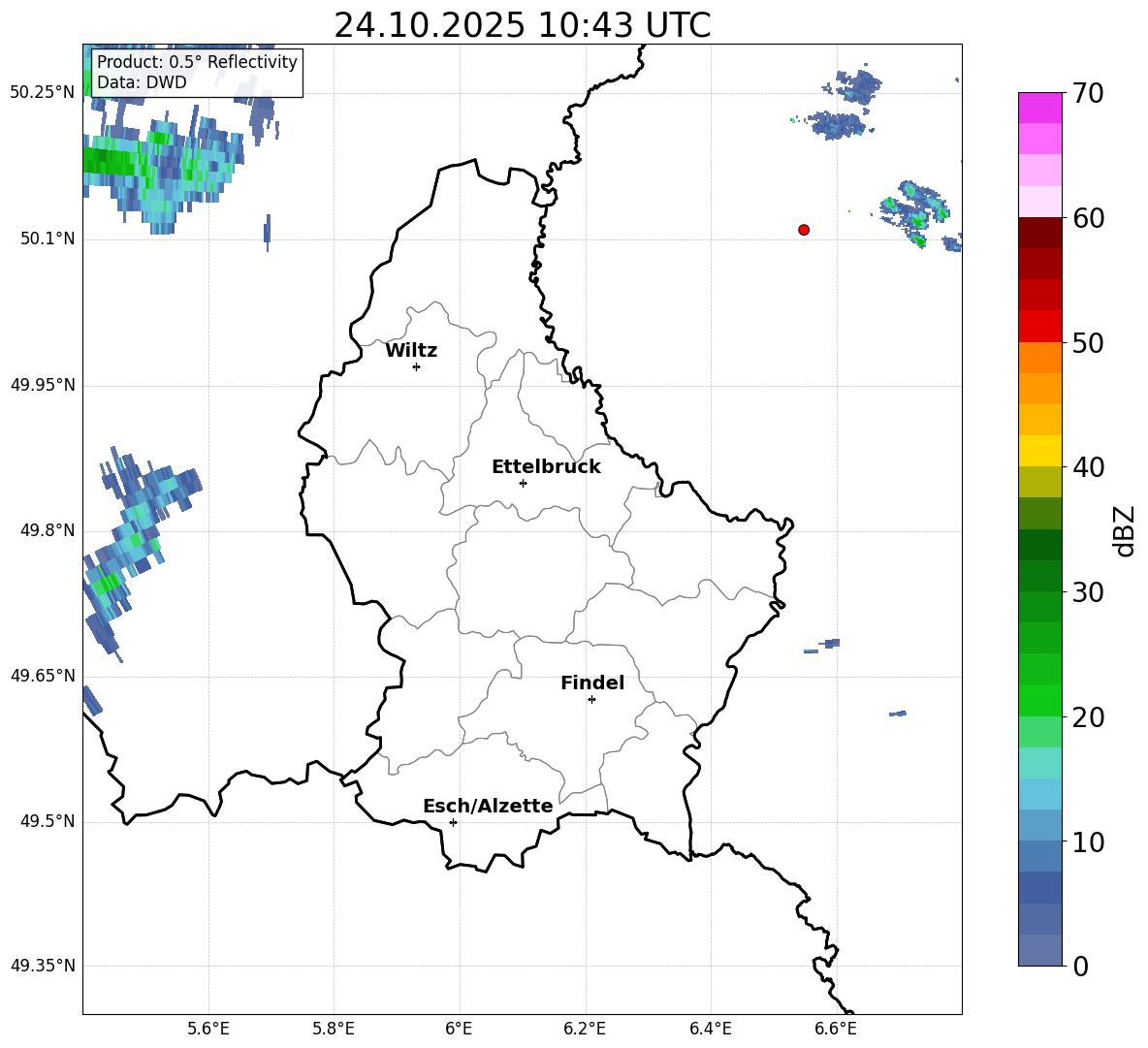The width and height of the screenshot is (1148, 1048).
Task: Click the 0 colorbar tick label
Action: pos(1081,967)
